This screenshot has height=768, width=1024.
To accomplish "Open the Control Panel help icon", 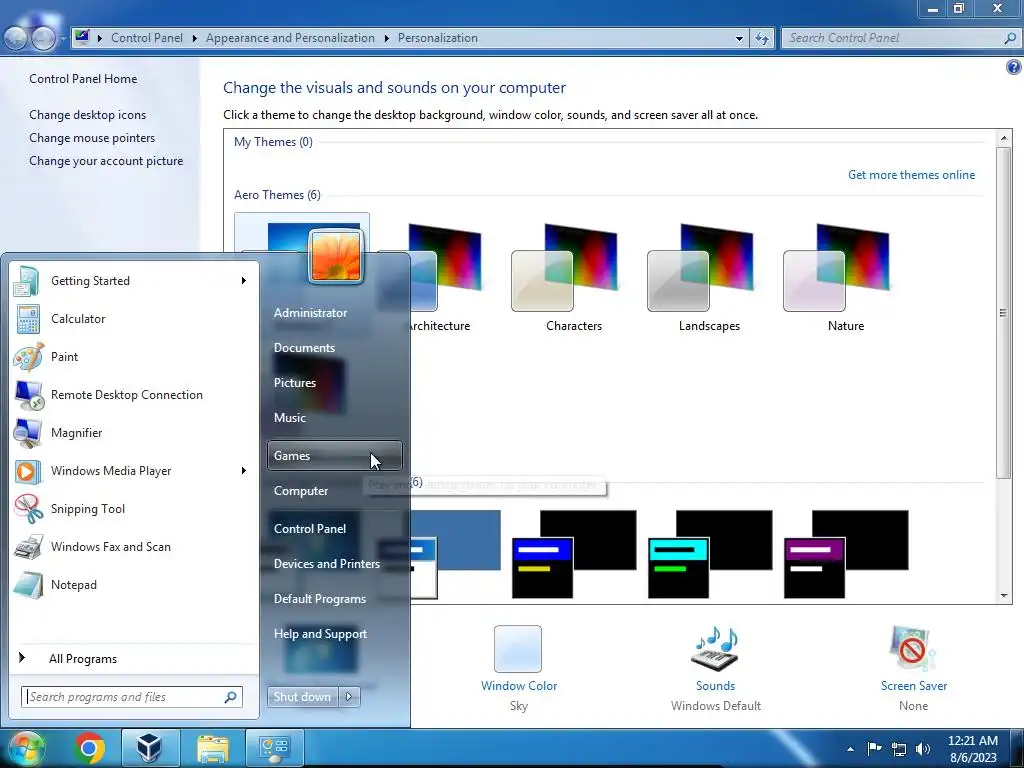I will coord(1014,67).
